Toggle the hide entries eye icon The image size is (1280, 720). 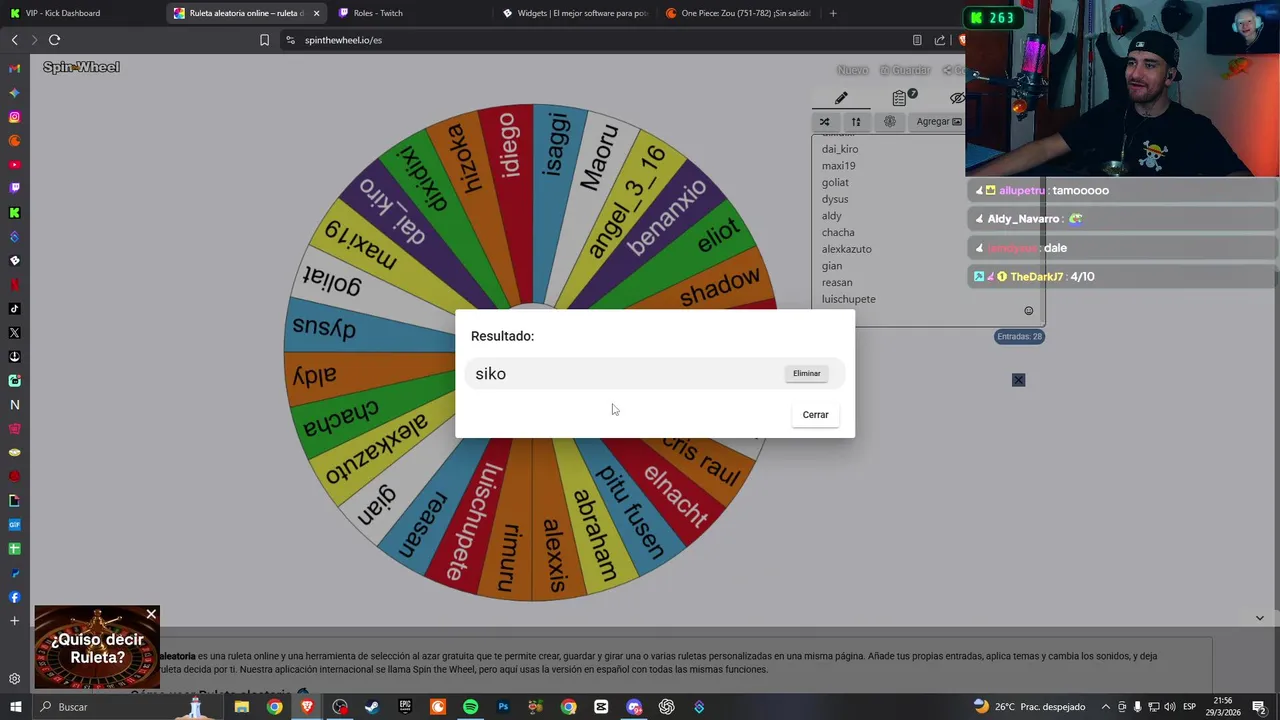pyautogui.click(x=957, y=98)
